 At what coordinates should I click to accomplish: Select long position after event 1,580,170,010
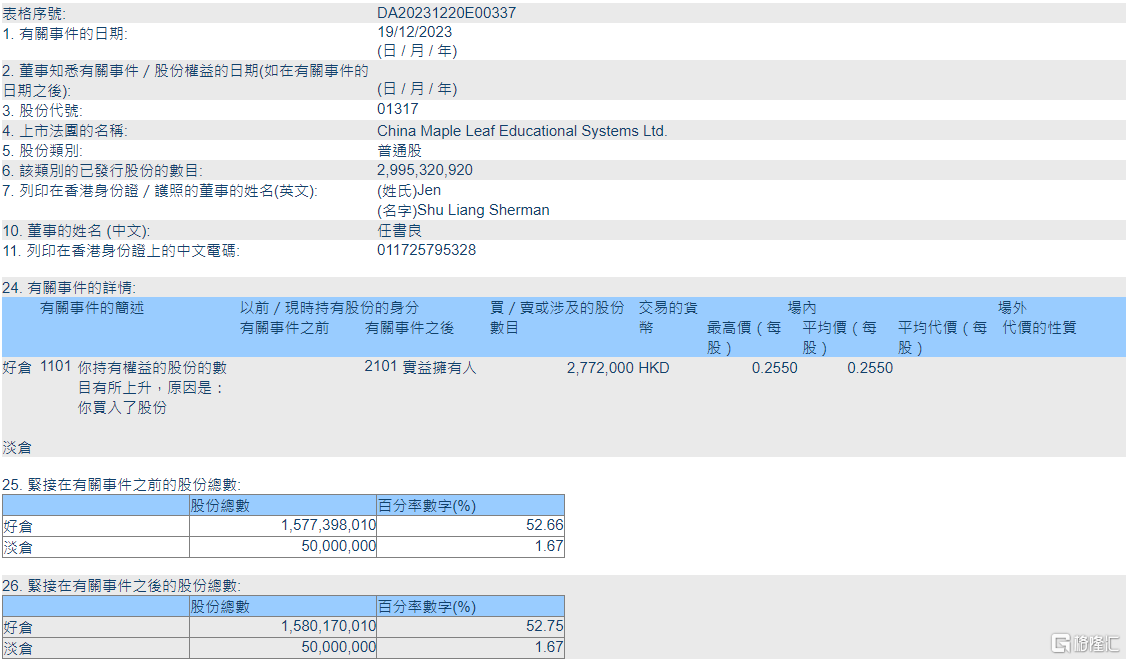click(x=328, y=626)
